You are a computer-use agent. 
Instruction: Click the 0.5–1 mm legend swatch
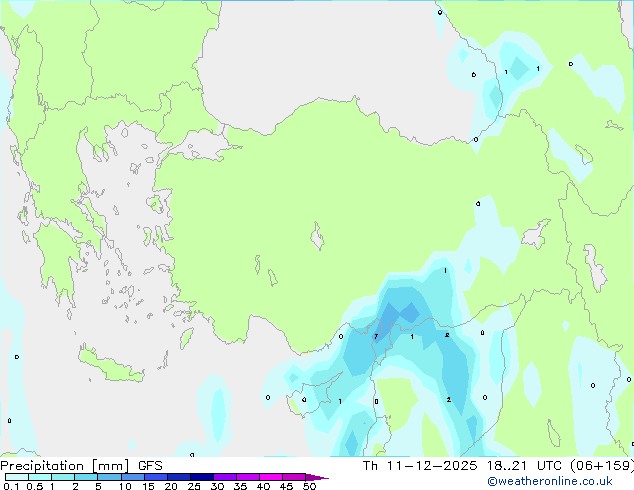click(x=40, y=477)
